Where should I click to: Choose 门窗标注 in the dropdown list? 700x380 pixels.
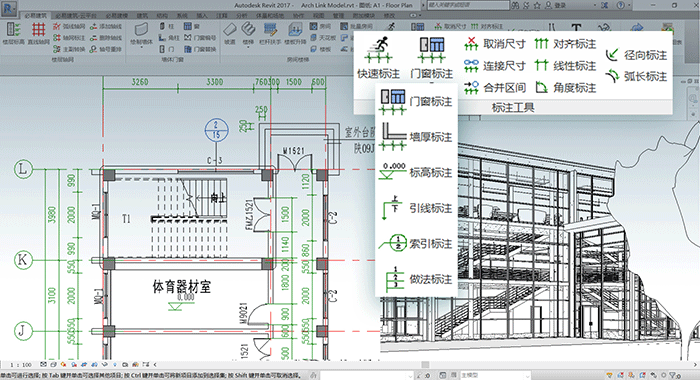[417, 101]
